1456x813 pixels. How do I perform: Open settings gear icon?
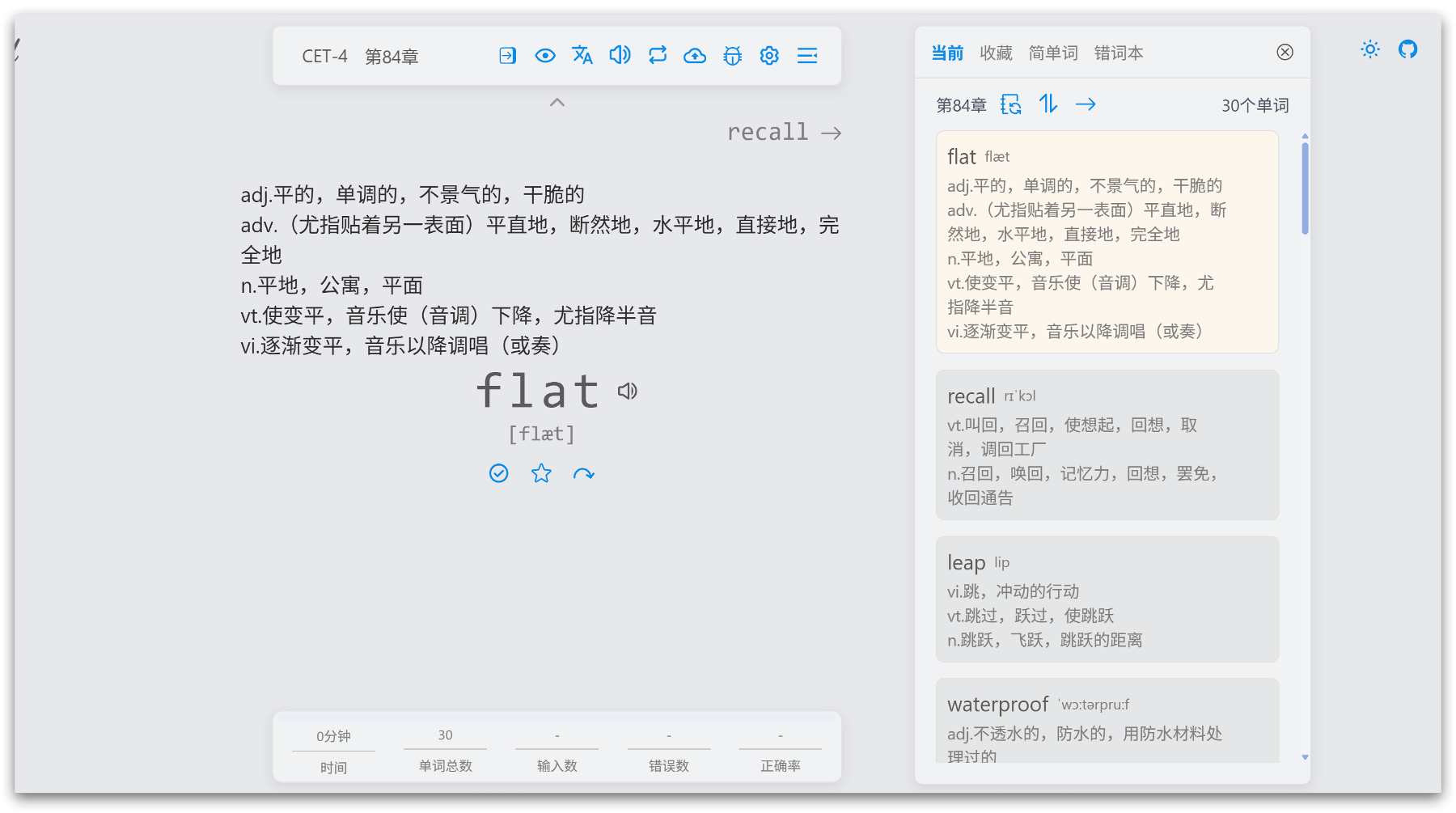tap(769, 56)
